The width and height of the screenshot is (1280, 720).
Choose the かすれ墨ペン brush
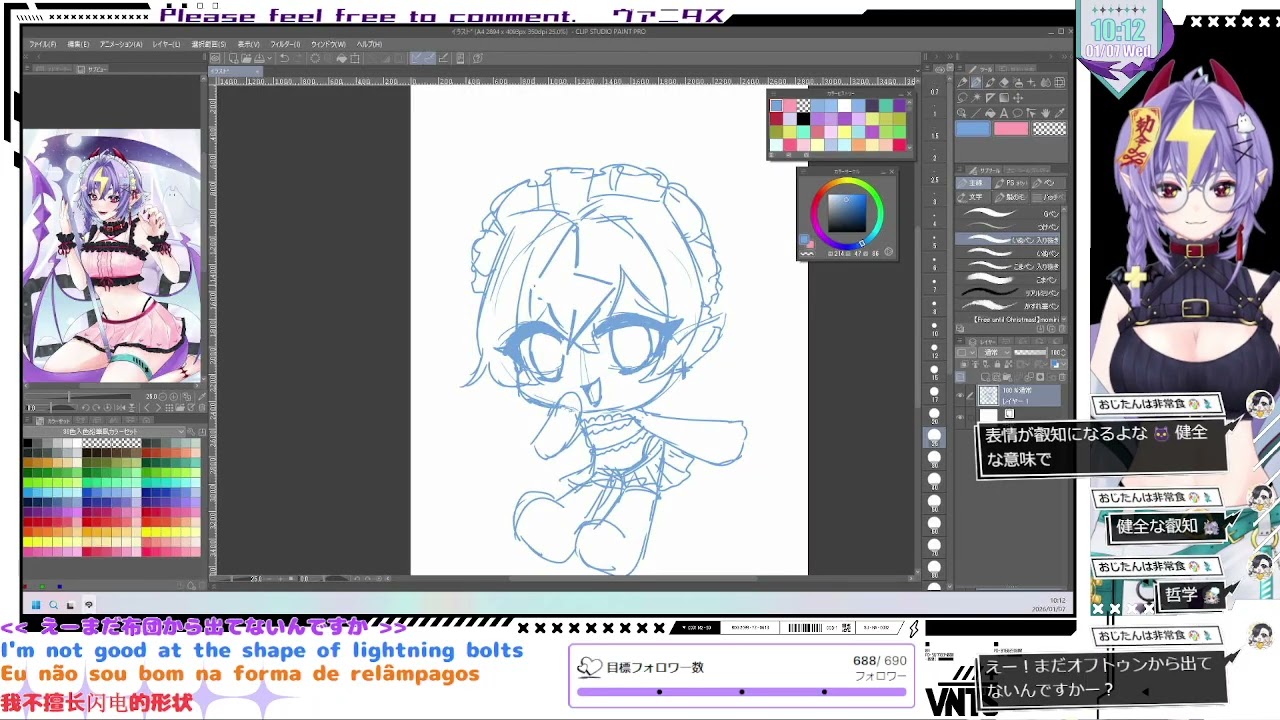coord(1007,305)
